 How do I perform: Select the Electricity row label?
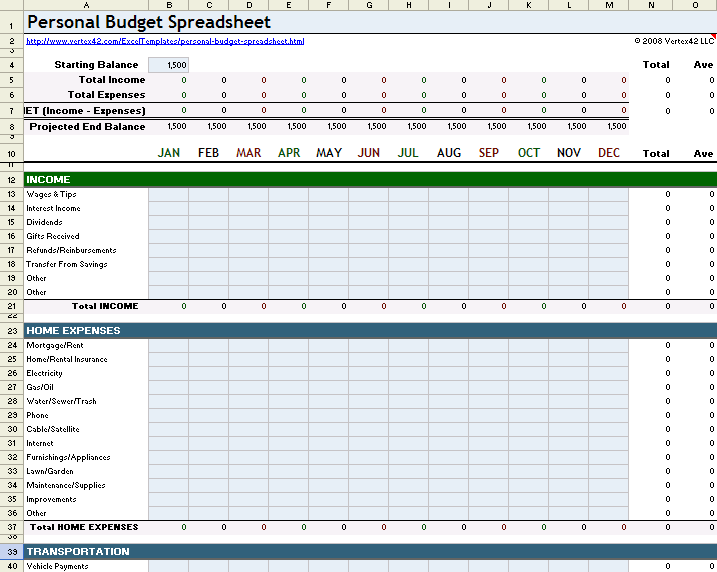tap(44, 373)
